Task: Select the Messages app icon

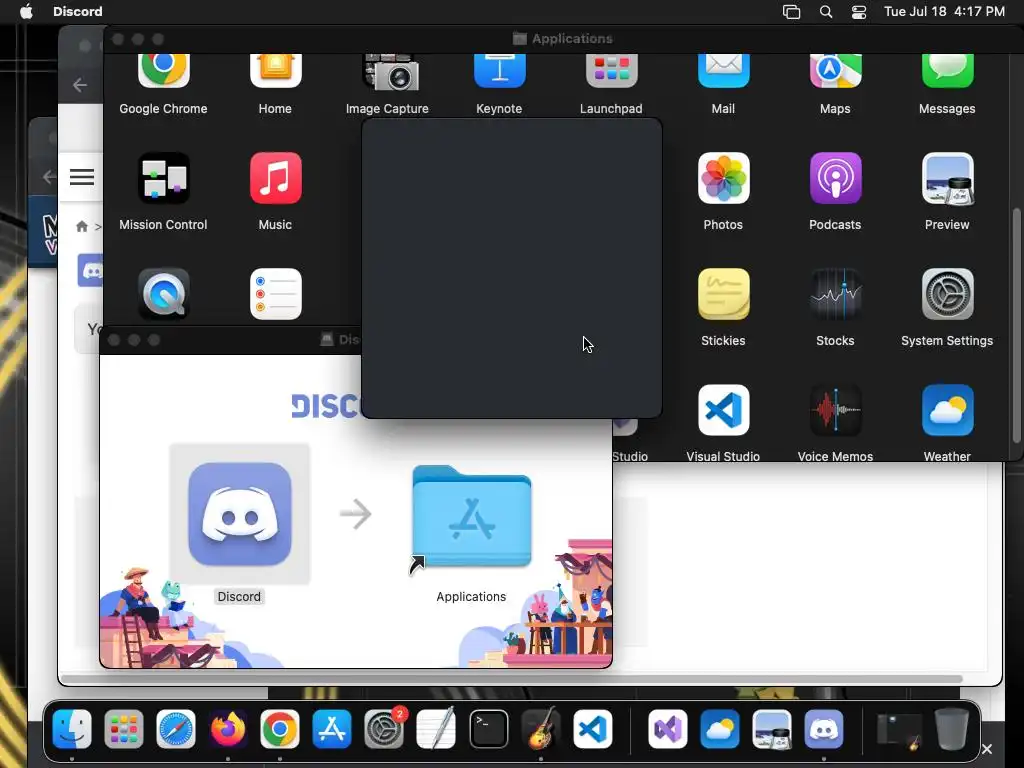Action: point(948,71)
